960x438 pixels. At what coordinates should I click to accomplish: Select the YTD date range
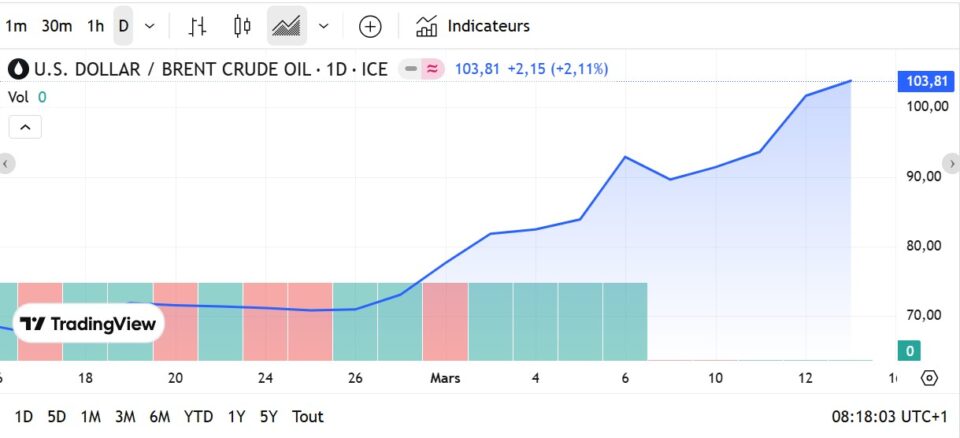pos(198,416)
